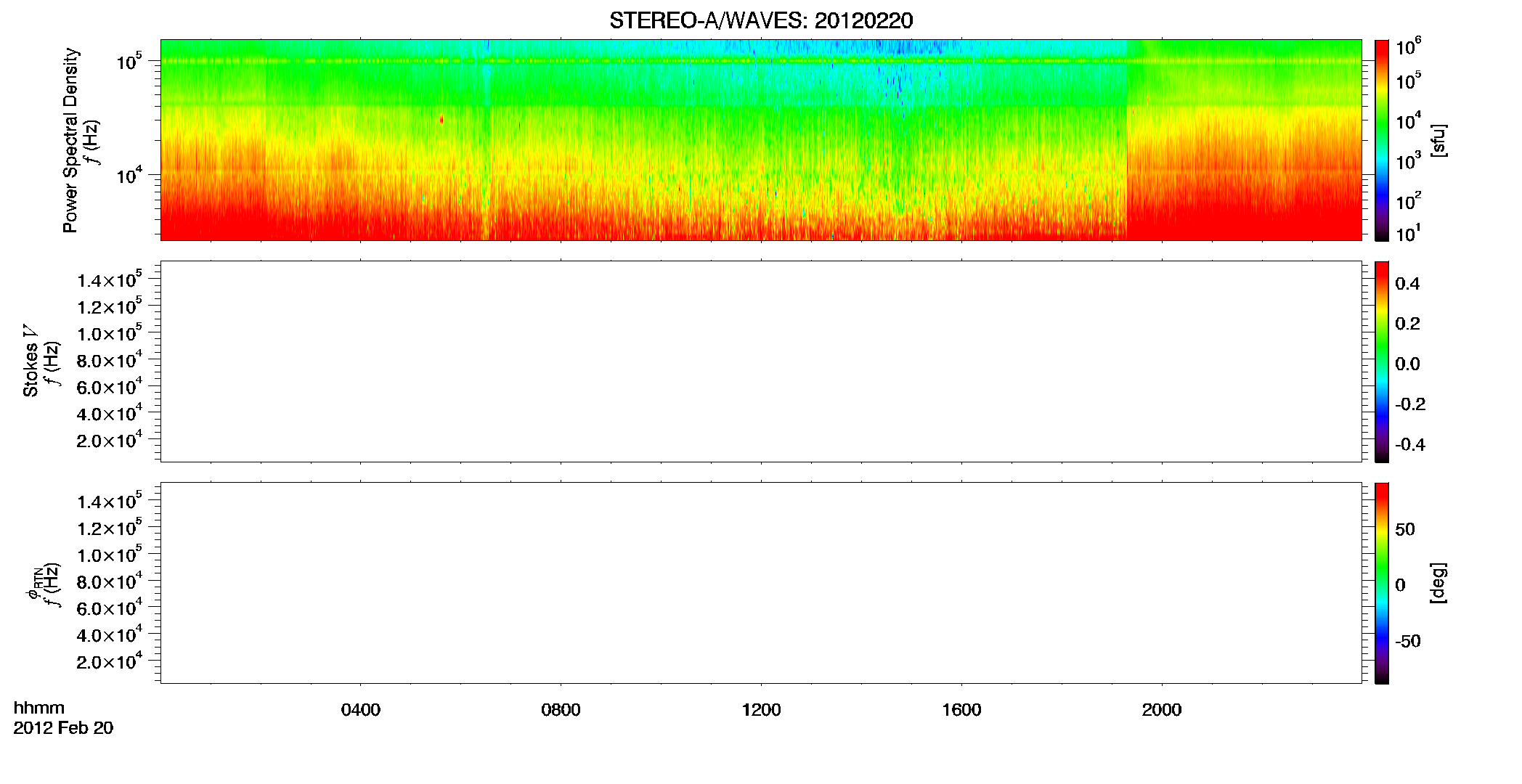
Task: Click the 2000 time tick label
Action: tap(1162, 710)
